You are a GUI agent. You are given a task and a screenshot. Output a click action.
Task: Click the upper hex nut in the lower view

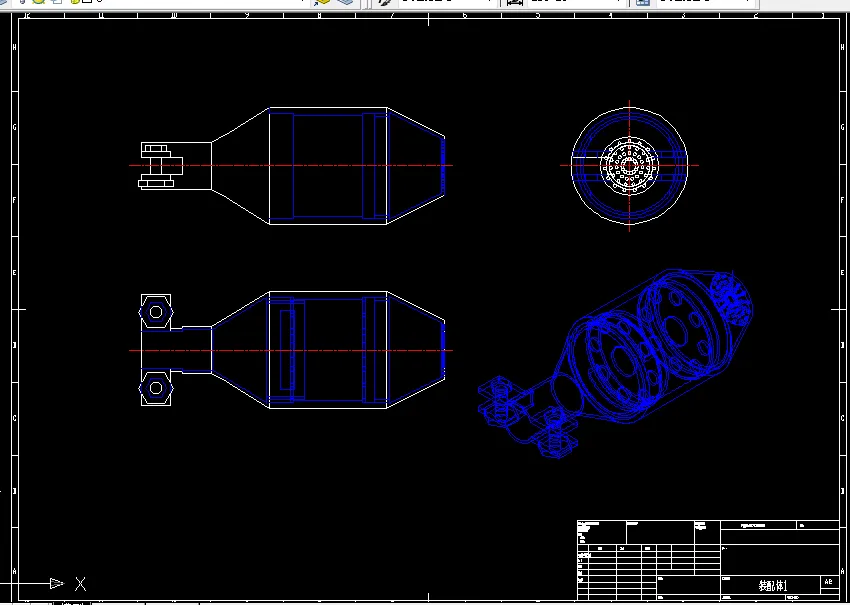pos(156,312)
